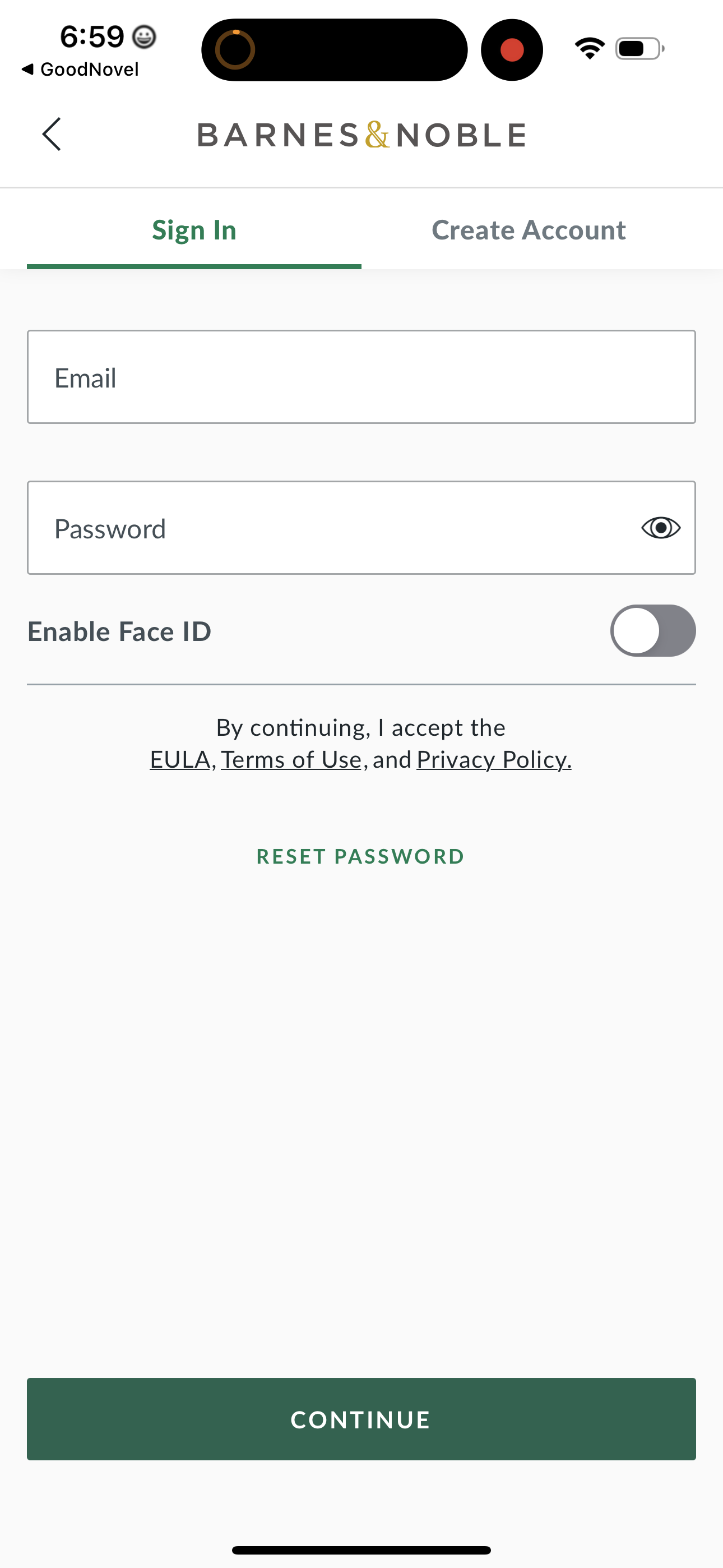Tap the Wi-Fi status icon
723x1568 pixels.
589,49
